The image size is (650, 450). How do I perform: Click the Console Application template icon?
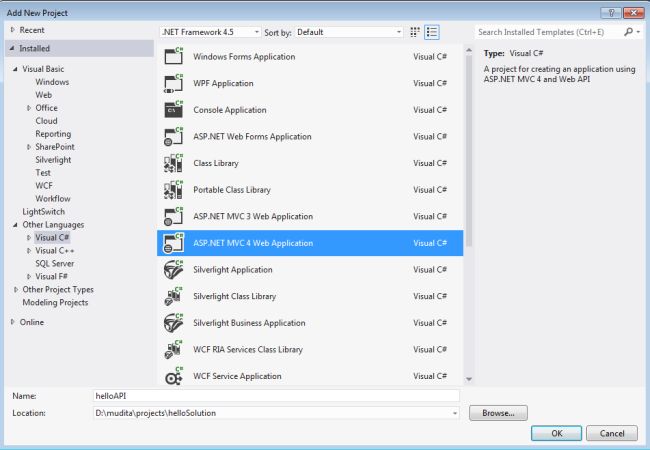click(174, 110)
